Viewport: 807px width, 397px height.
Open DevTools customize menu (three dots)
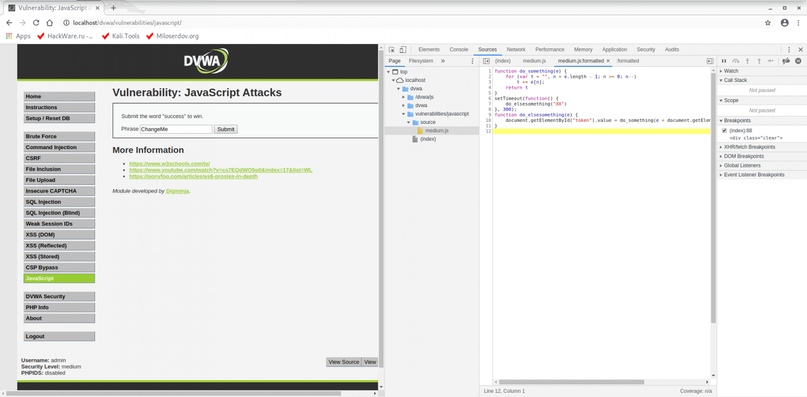point(789,49)
